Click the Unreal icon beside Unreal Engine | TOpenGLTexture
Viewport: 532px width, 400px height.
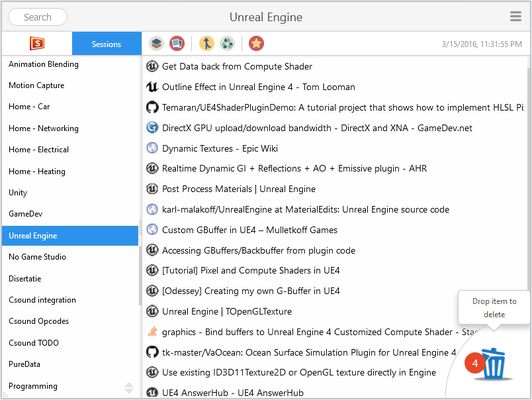click(152, 311)
